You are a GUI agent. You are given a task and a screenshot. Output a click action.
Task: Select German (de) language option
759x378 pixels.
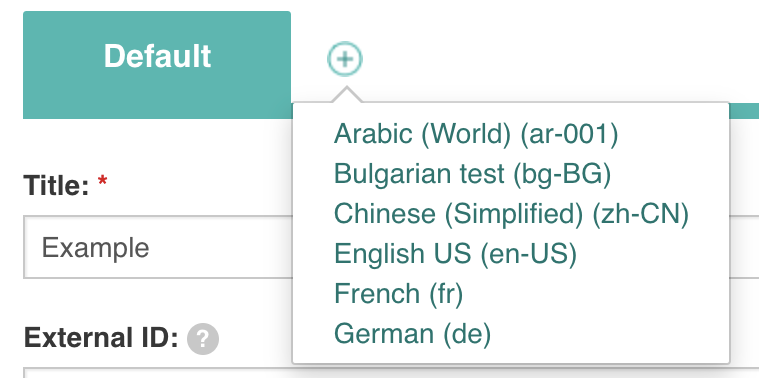412,334
